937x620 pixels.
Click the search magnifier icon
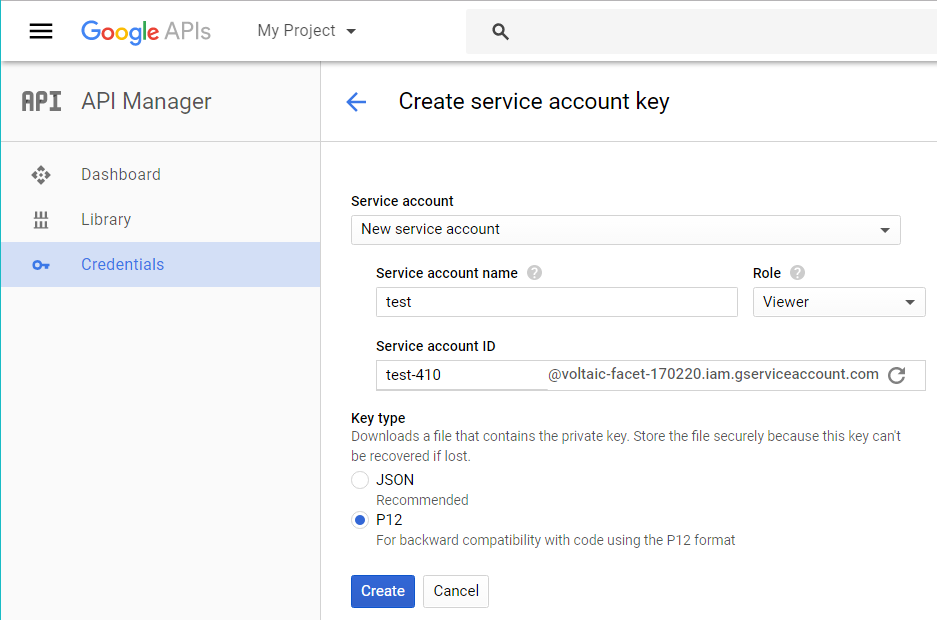(501, 32)
